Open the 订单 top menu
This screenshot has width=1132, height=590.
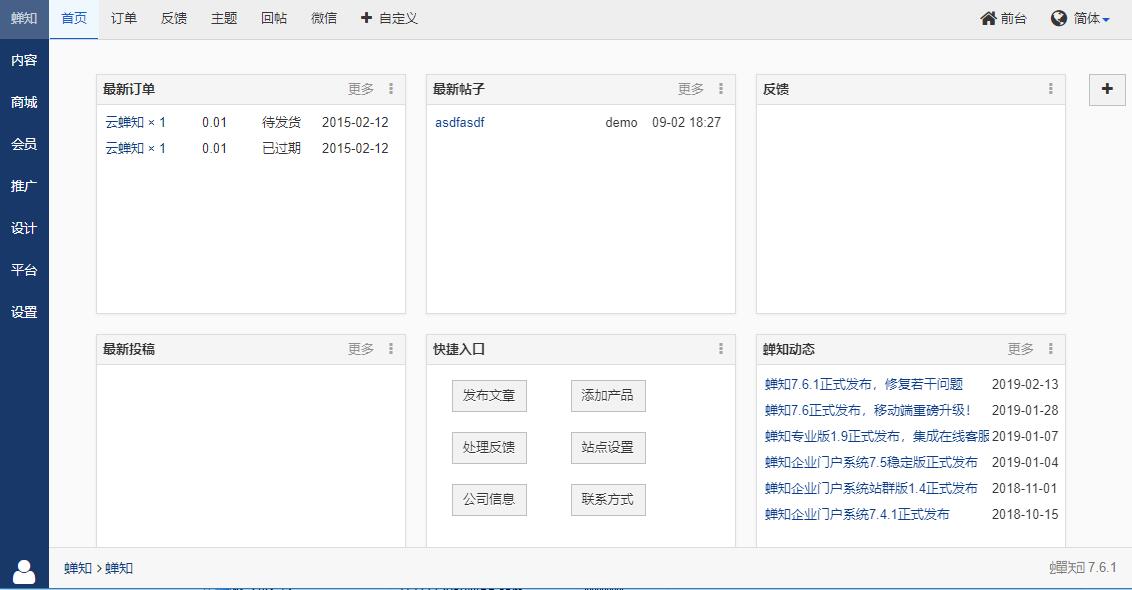point(123,19)
